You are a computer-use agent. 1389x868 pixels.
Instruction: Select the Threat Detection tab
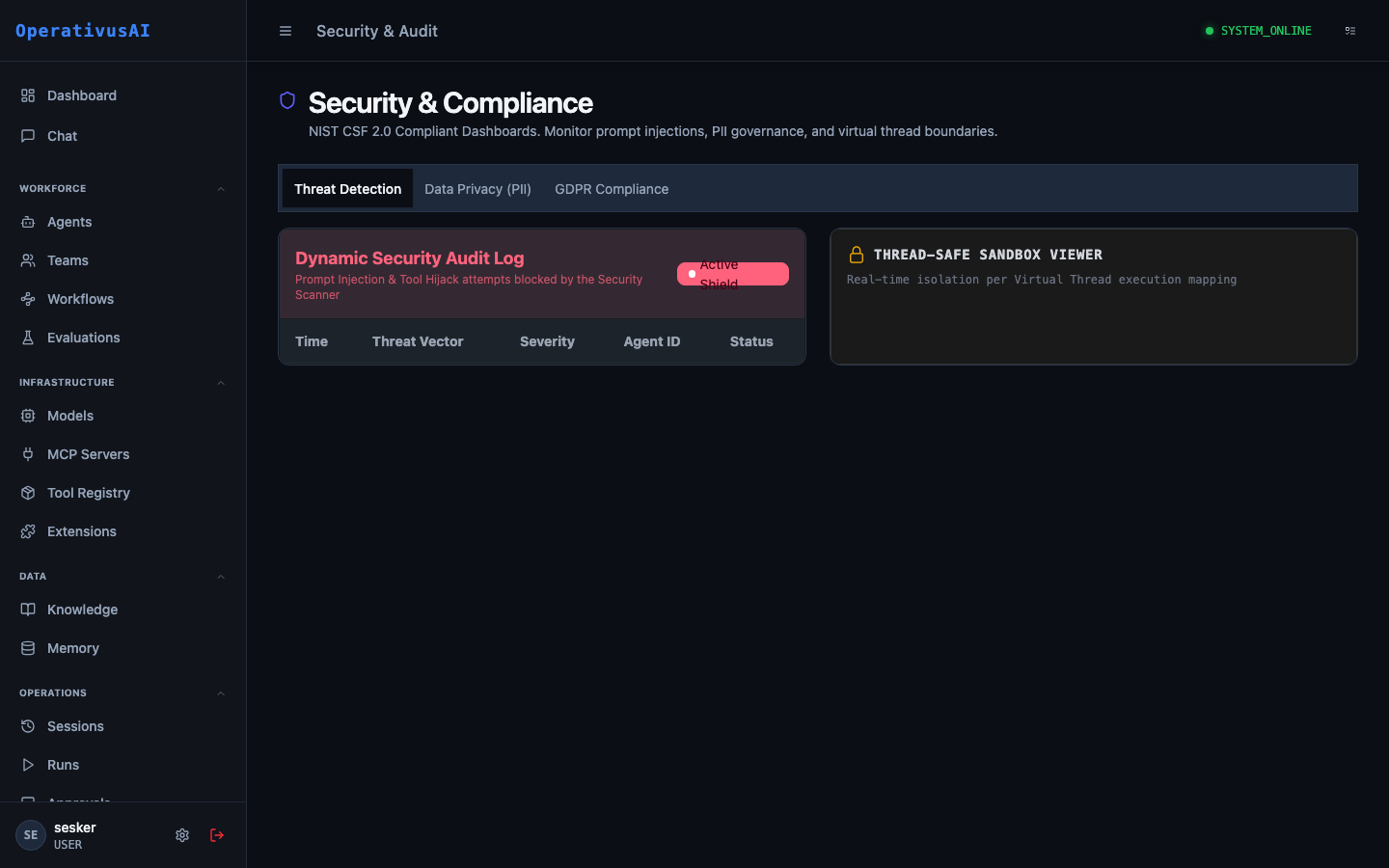[x=347, y=189]
